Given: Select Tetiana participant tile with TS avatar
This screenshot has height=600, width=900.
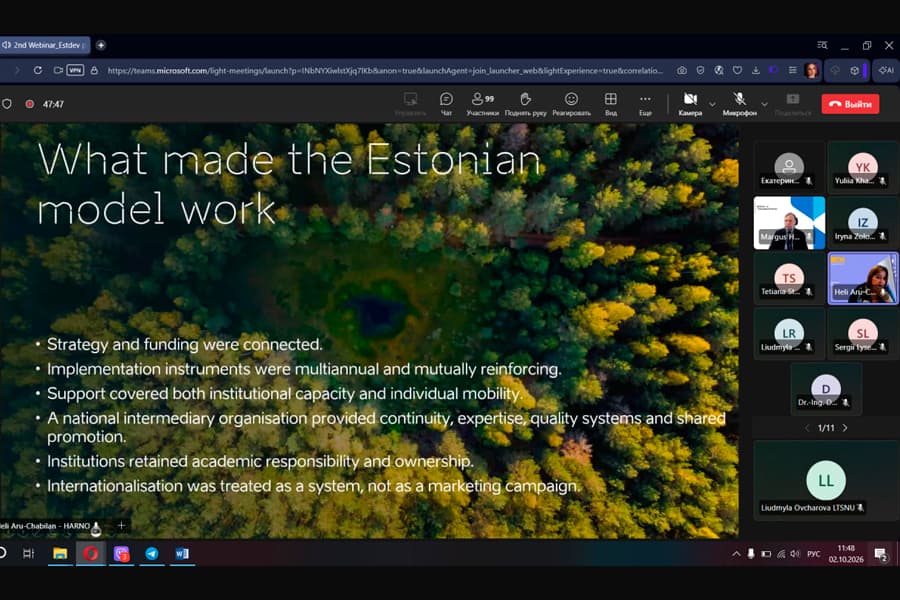Looking at the screenshot, I should click(x=789, y=278).
